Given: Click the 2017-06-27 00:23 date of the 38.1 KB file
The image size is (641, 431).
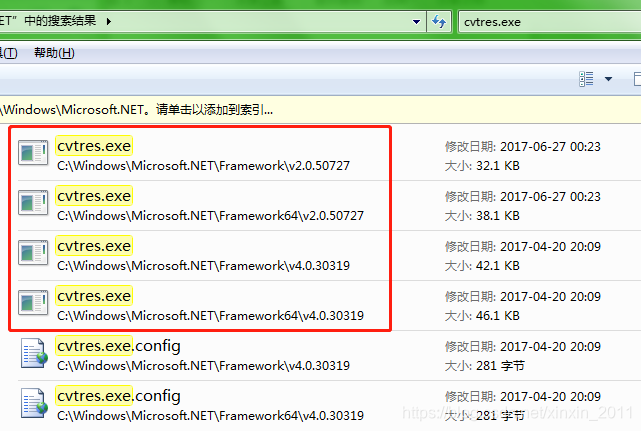Looking at the screenshot, I should pos(550,196).
